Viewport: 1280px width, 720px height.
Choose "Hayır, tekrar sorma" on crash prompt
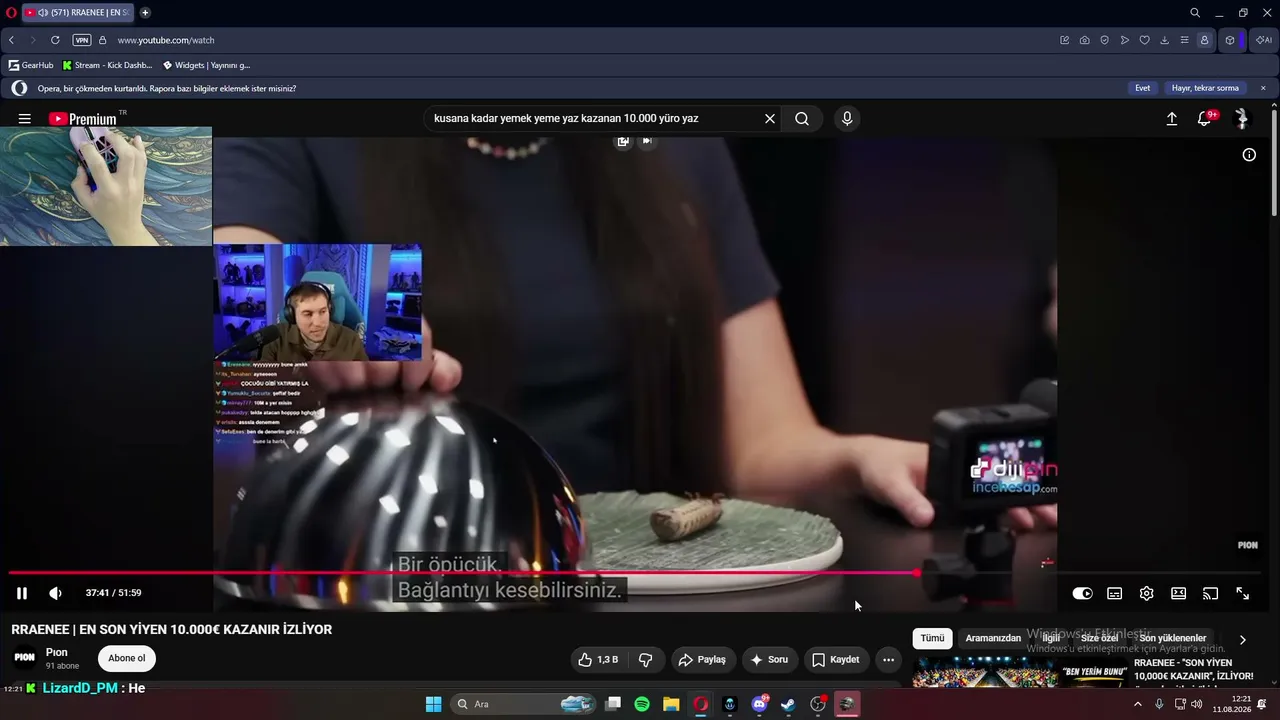click(x=1205, y=88)
